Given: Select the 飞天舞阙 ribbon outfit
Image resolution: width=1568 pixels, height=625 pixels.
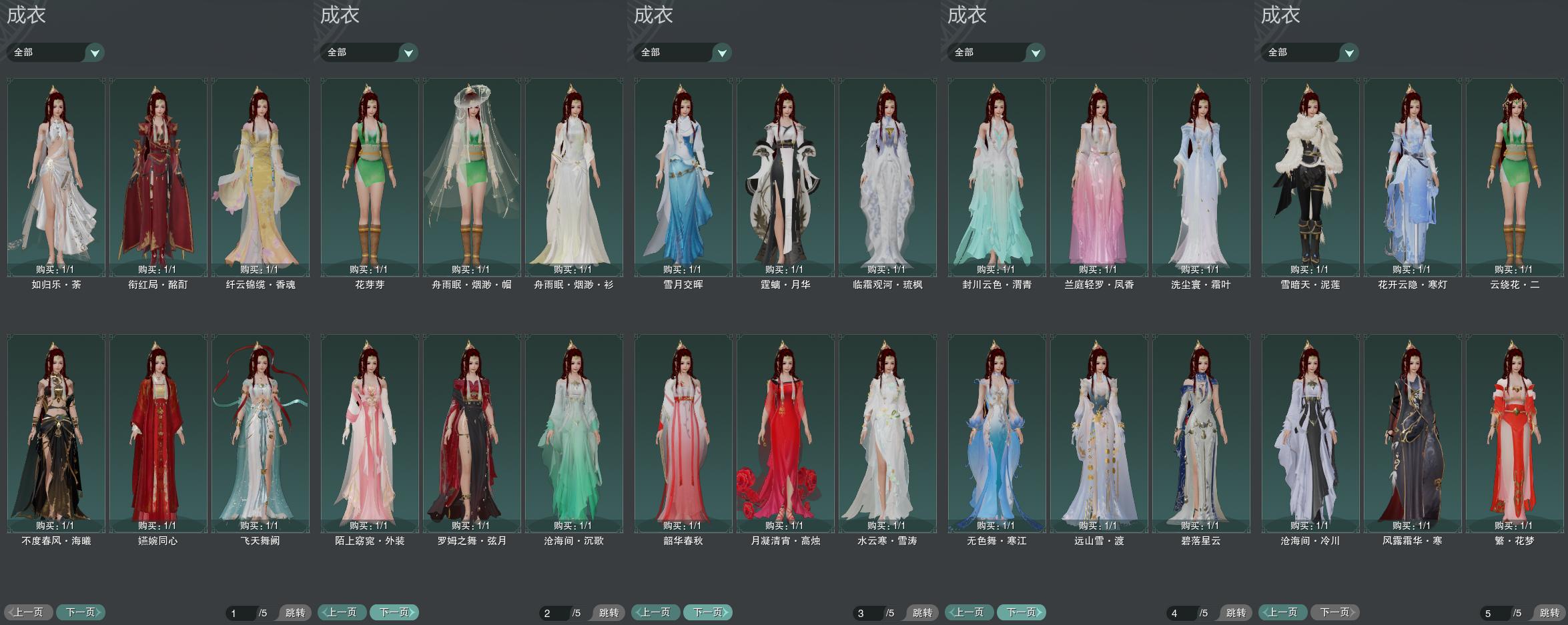Looking at the screenshot, I should pos(260,433).
